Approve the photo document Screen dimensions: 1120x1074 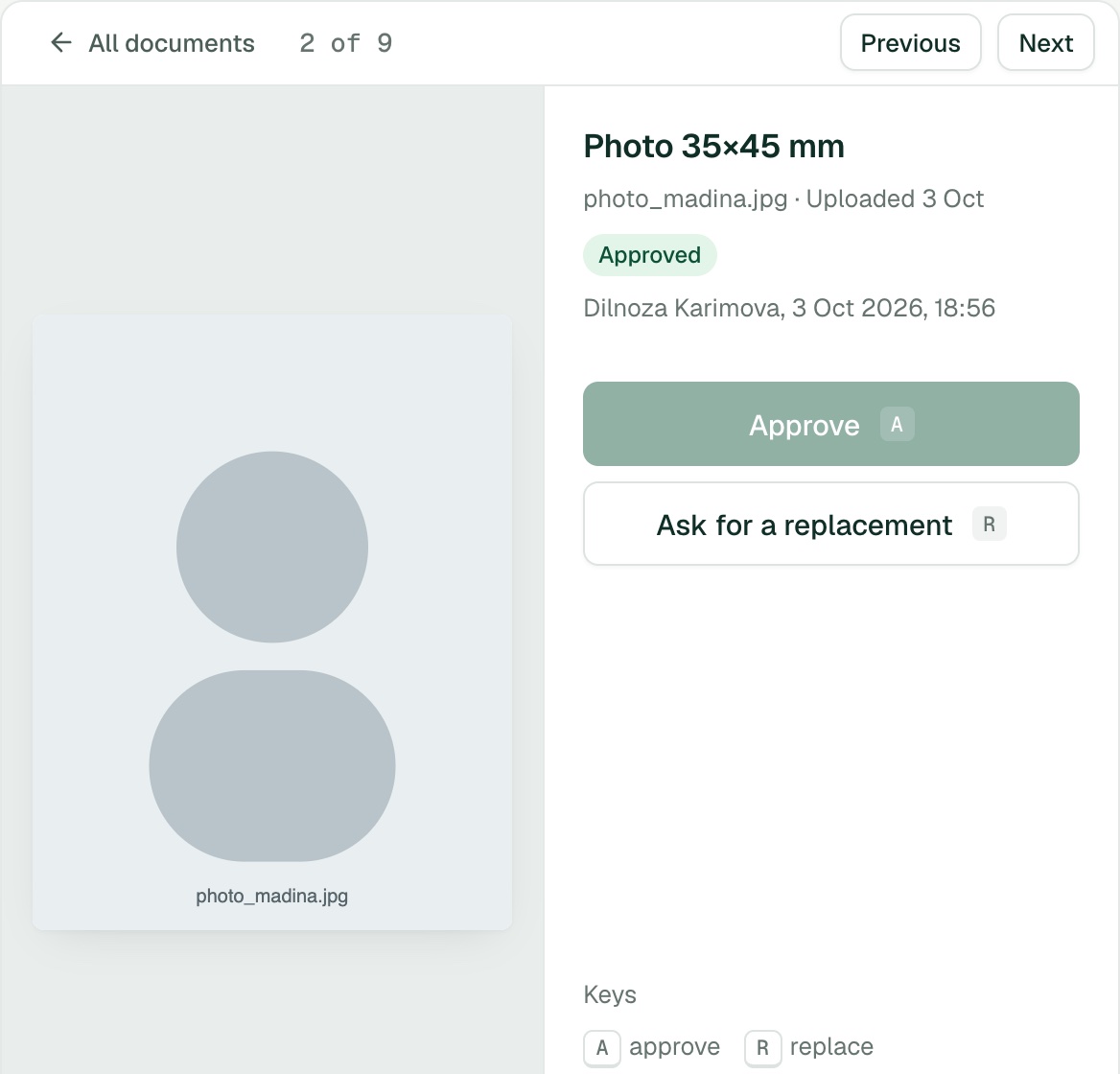(830, 424)
